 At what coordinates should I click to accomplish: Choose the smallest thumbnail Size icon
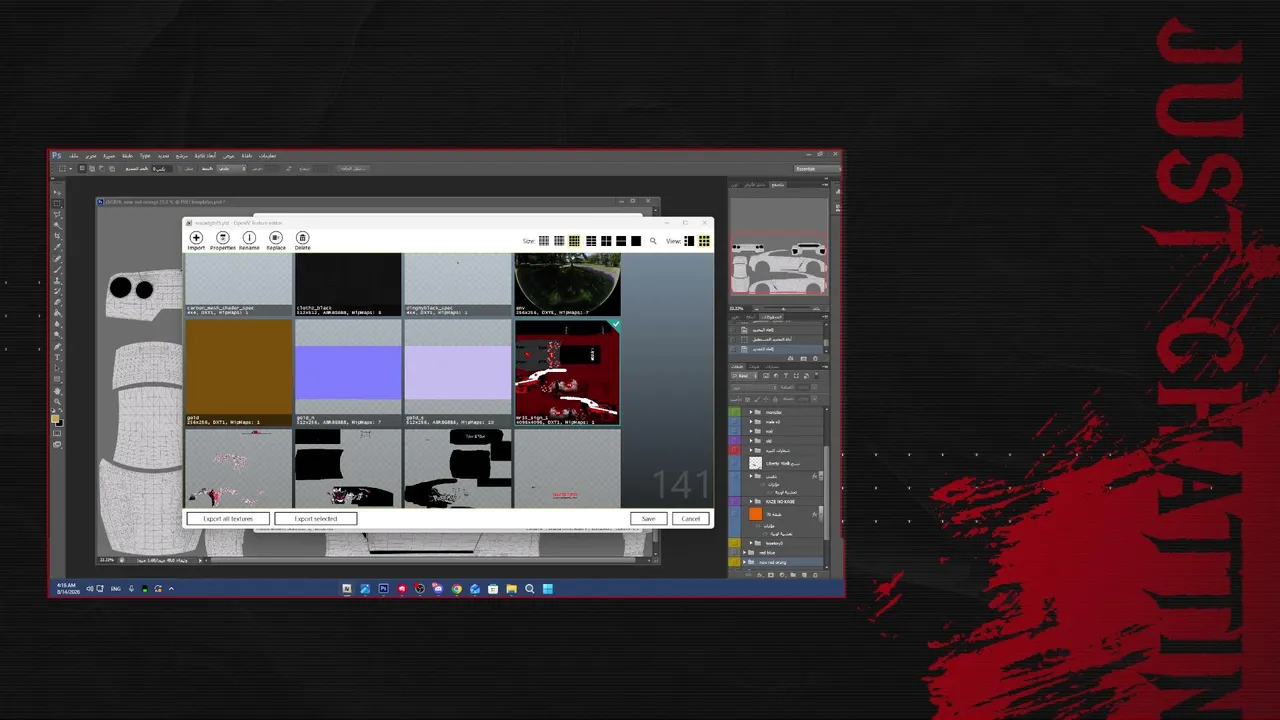coord(544,241)
